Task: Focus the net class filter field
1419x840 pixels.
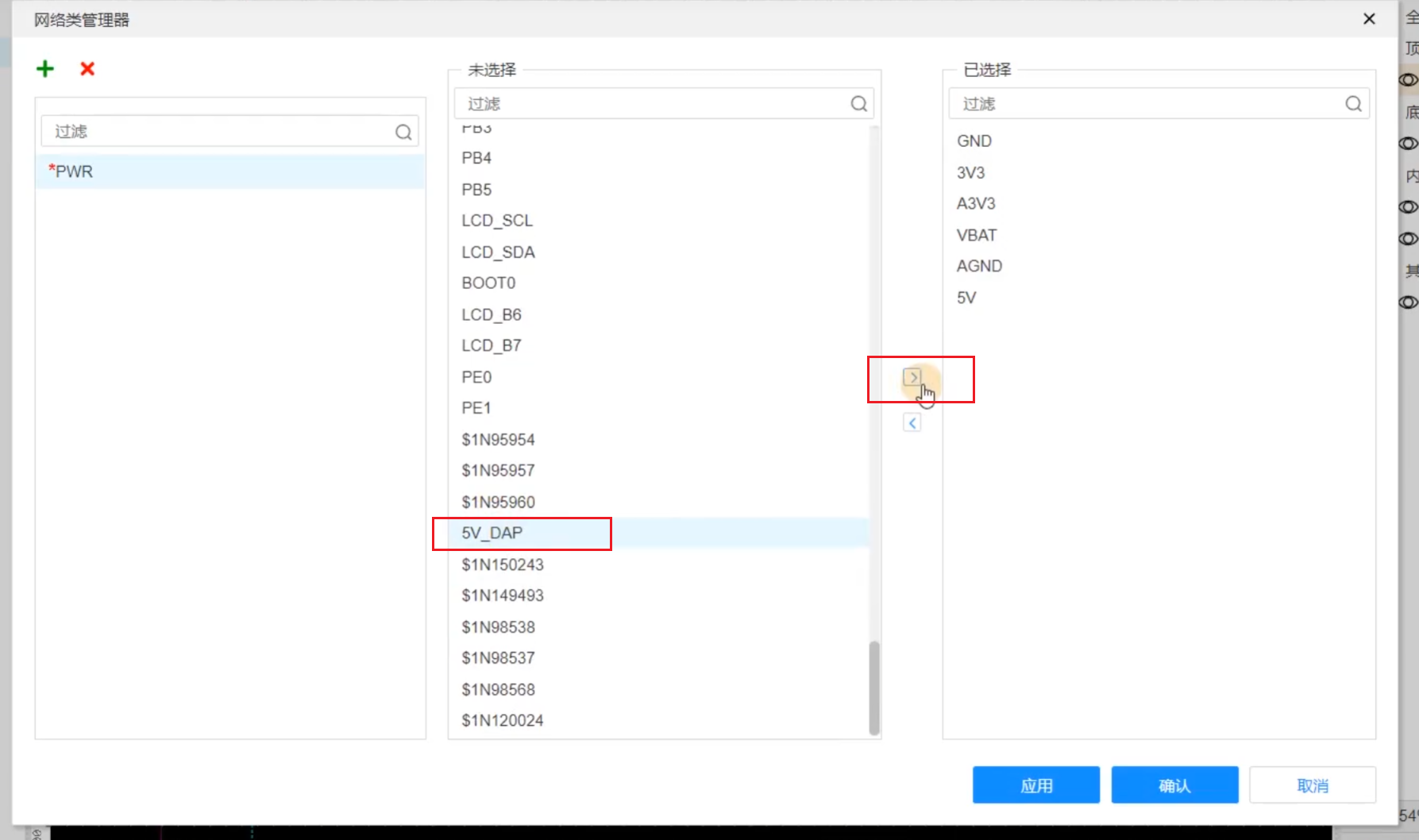Action: coord(229,132)
